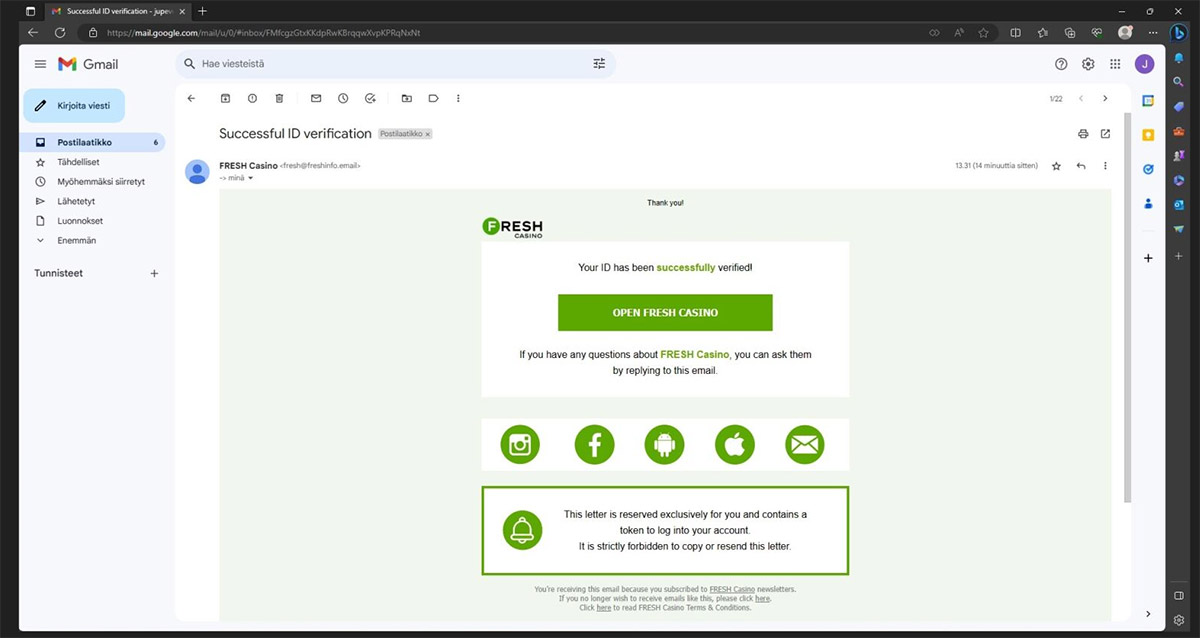This screenshot has width=1200, height=638.
Task: Open new browser tab plus button
Action: [x=203, y=11]
